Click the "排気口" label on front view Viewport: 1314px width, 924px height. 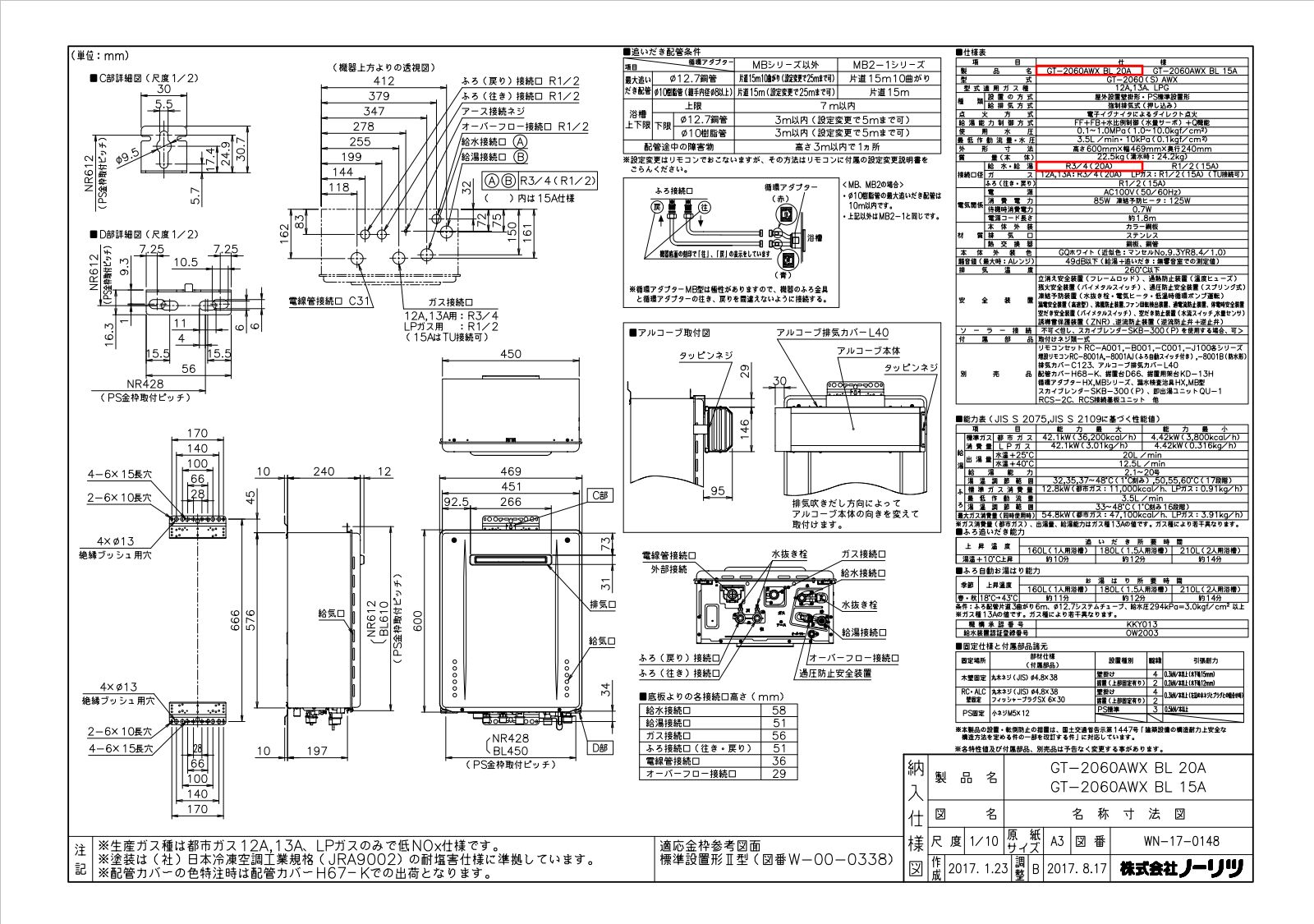point(603,605)
